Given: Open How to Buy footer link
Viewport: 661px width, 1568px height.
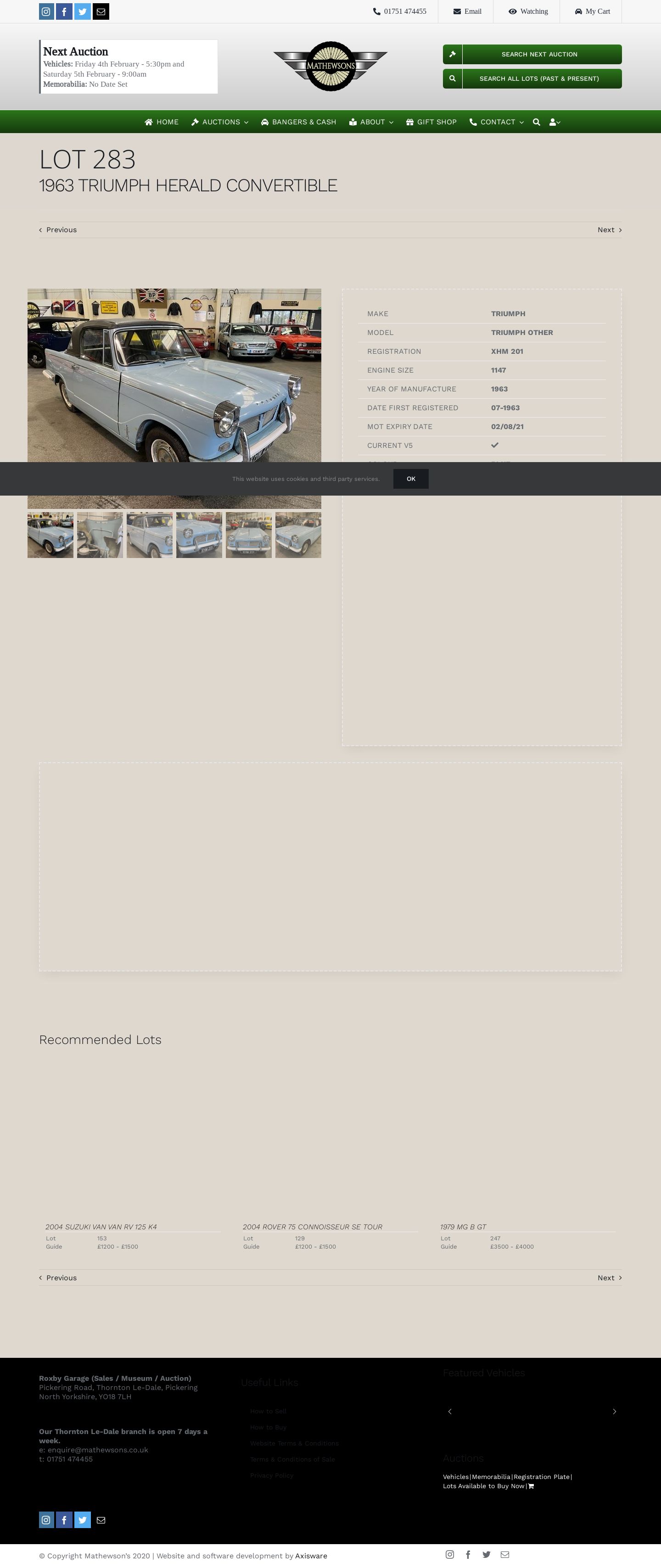Looking at the screenshot, I should pos(269,1427).
